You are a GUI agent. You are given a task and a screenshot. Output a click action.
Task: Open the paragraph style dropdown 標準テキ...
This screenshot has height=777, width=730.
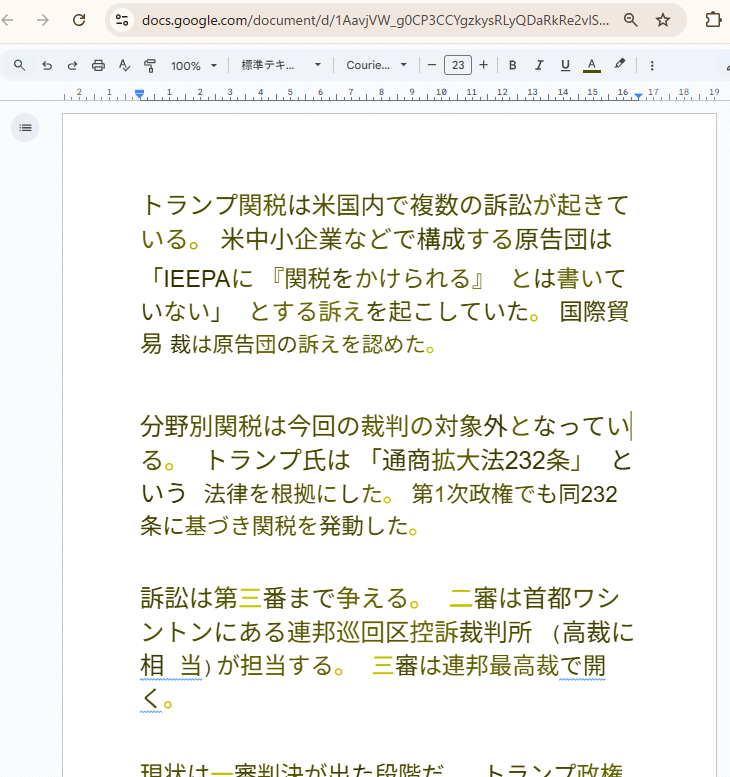(281, 65)
